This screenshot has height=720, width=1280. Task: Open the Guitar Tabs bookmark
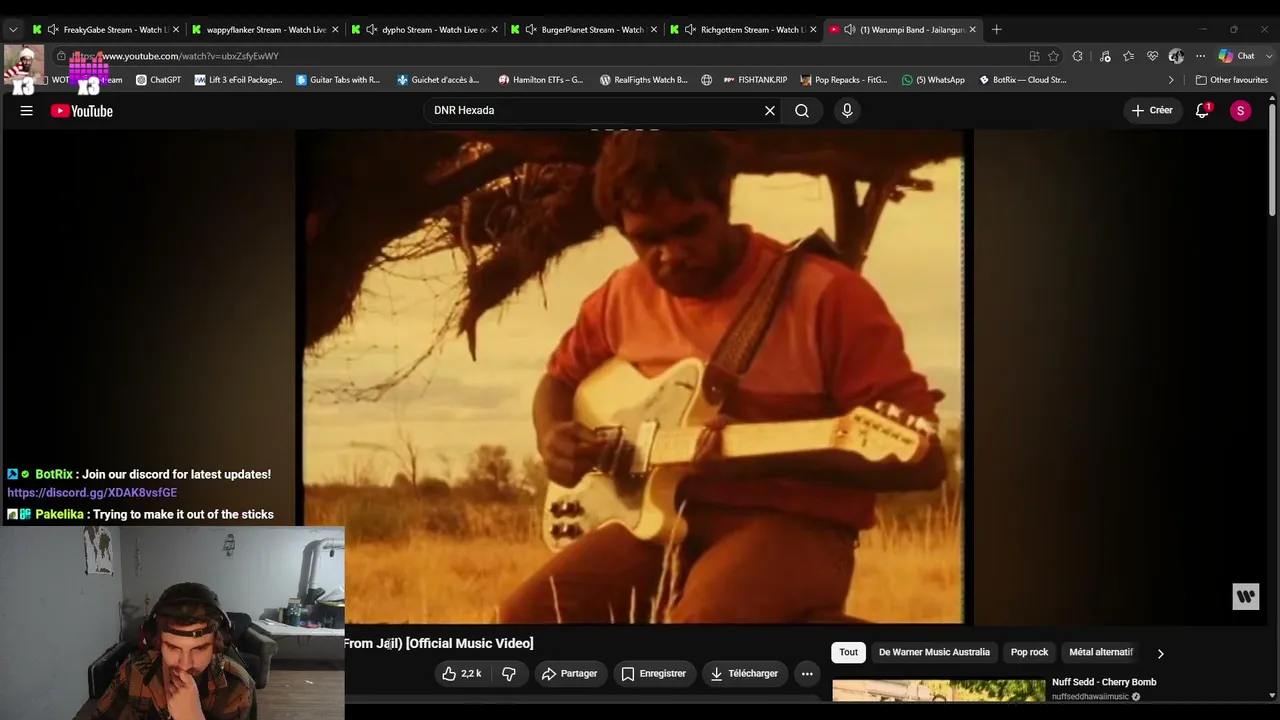(338, 80)
